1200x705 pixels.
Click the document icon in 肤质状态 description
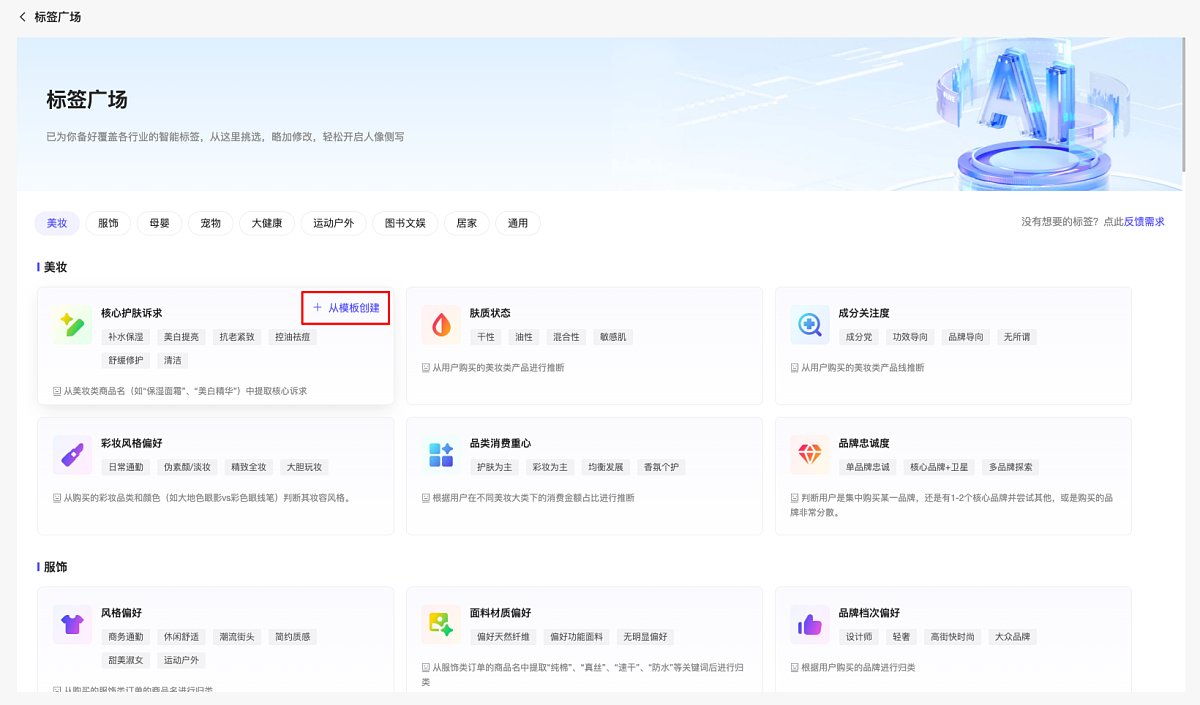coord(426,368)
